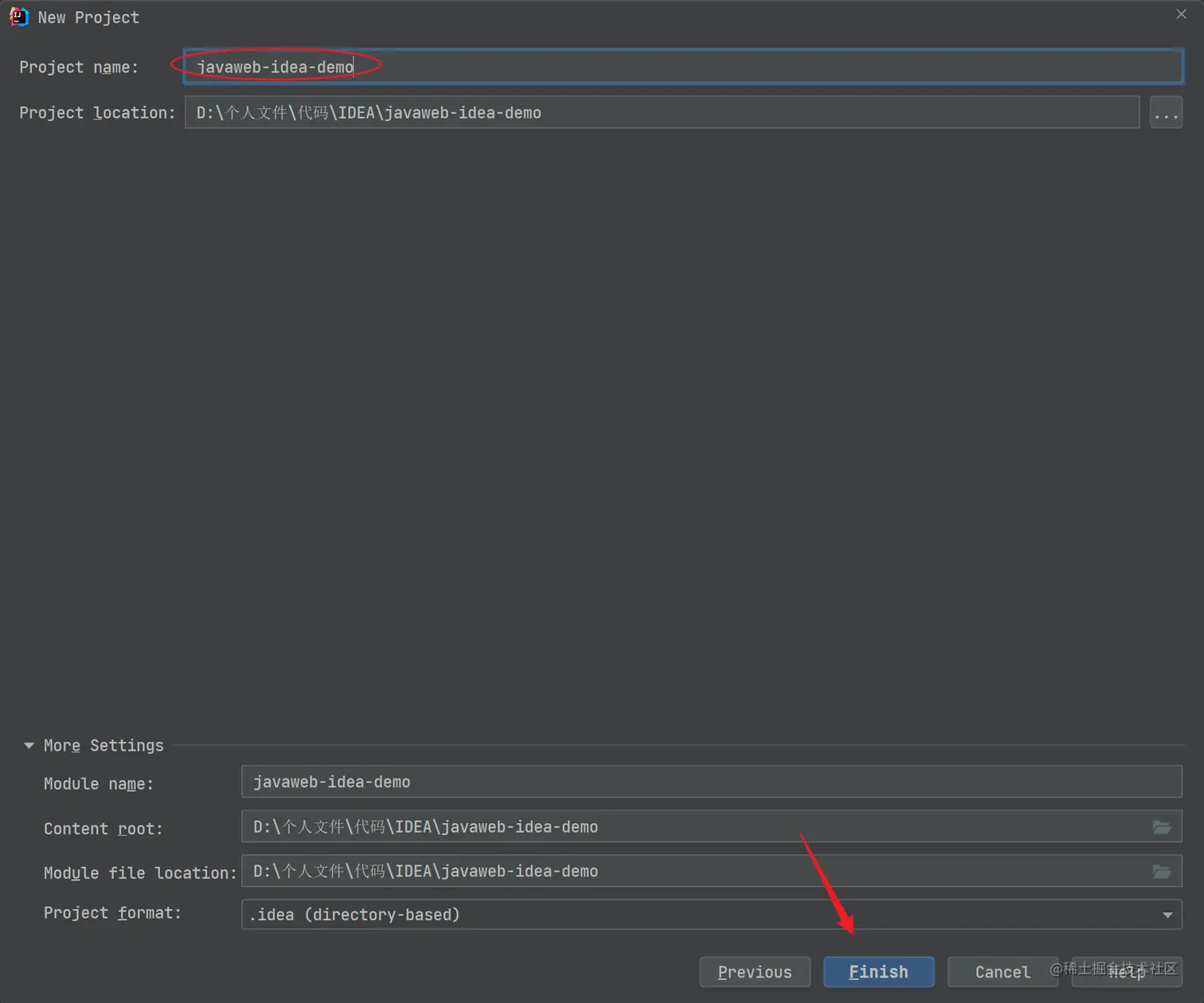Image resolution: width=1204 pixels, height=1003 pixels.
Task: Click the Project name input field
Action: (x=683, y=67)
